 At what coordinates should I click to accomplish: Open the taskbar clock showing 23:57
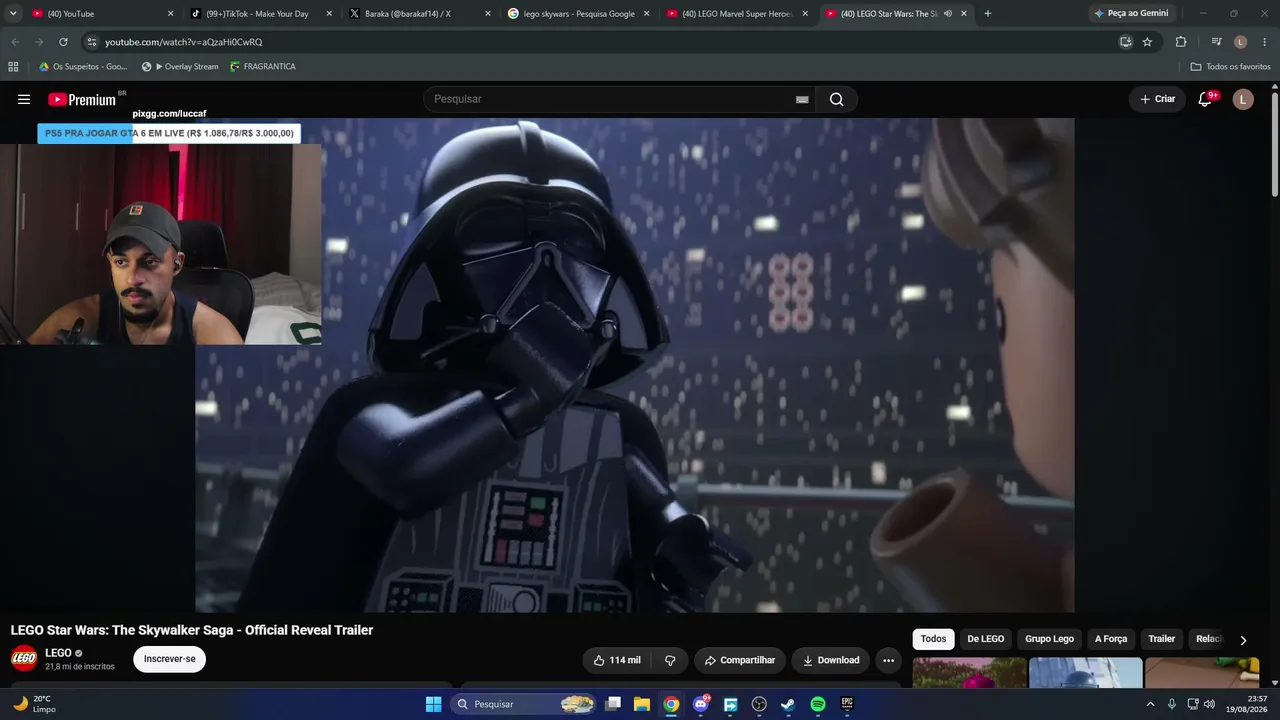[1247, 704]
